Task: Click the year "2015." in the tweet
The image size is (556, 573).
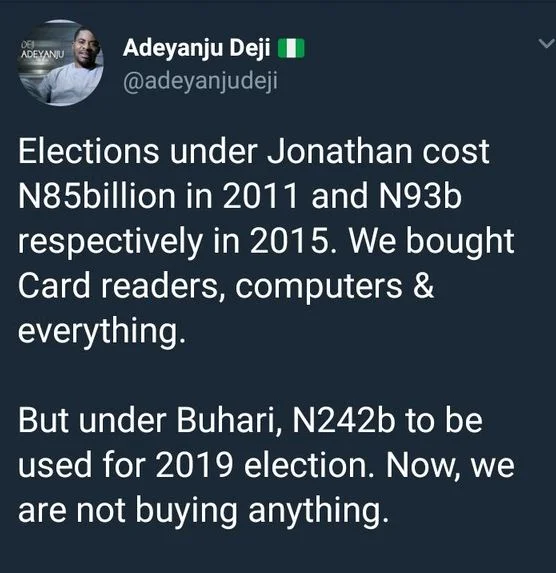Action: click(x=294, y=241)
